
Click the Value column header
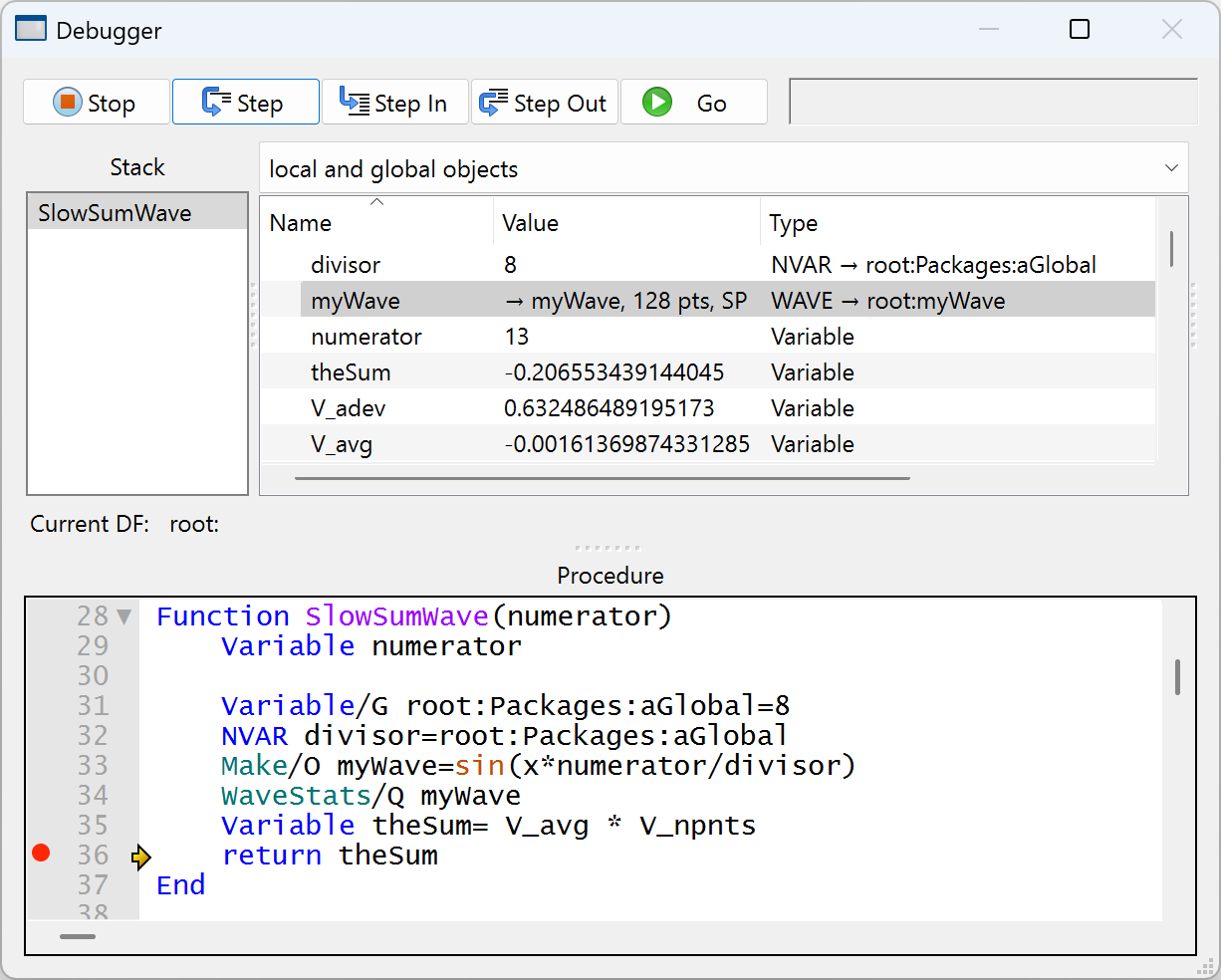click(530, 223)
